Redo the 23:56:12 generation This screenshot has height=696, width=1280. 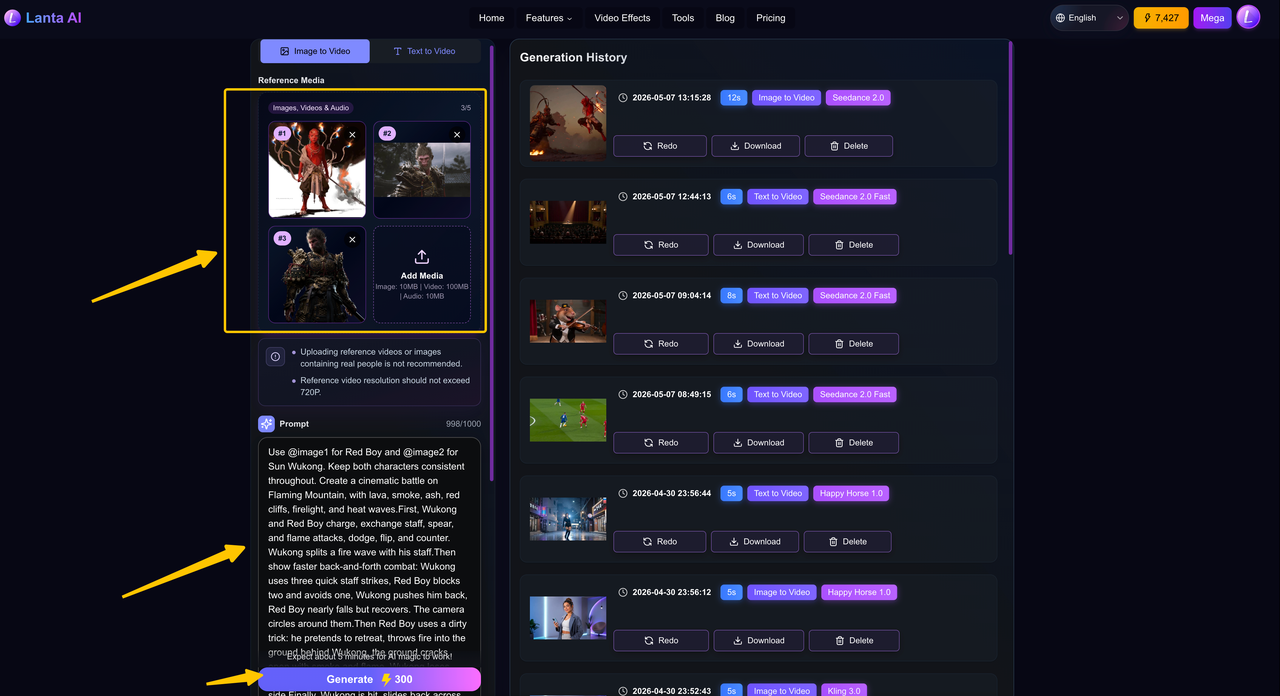pyautogui.click(x=661, y=641)
